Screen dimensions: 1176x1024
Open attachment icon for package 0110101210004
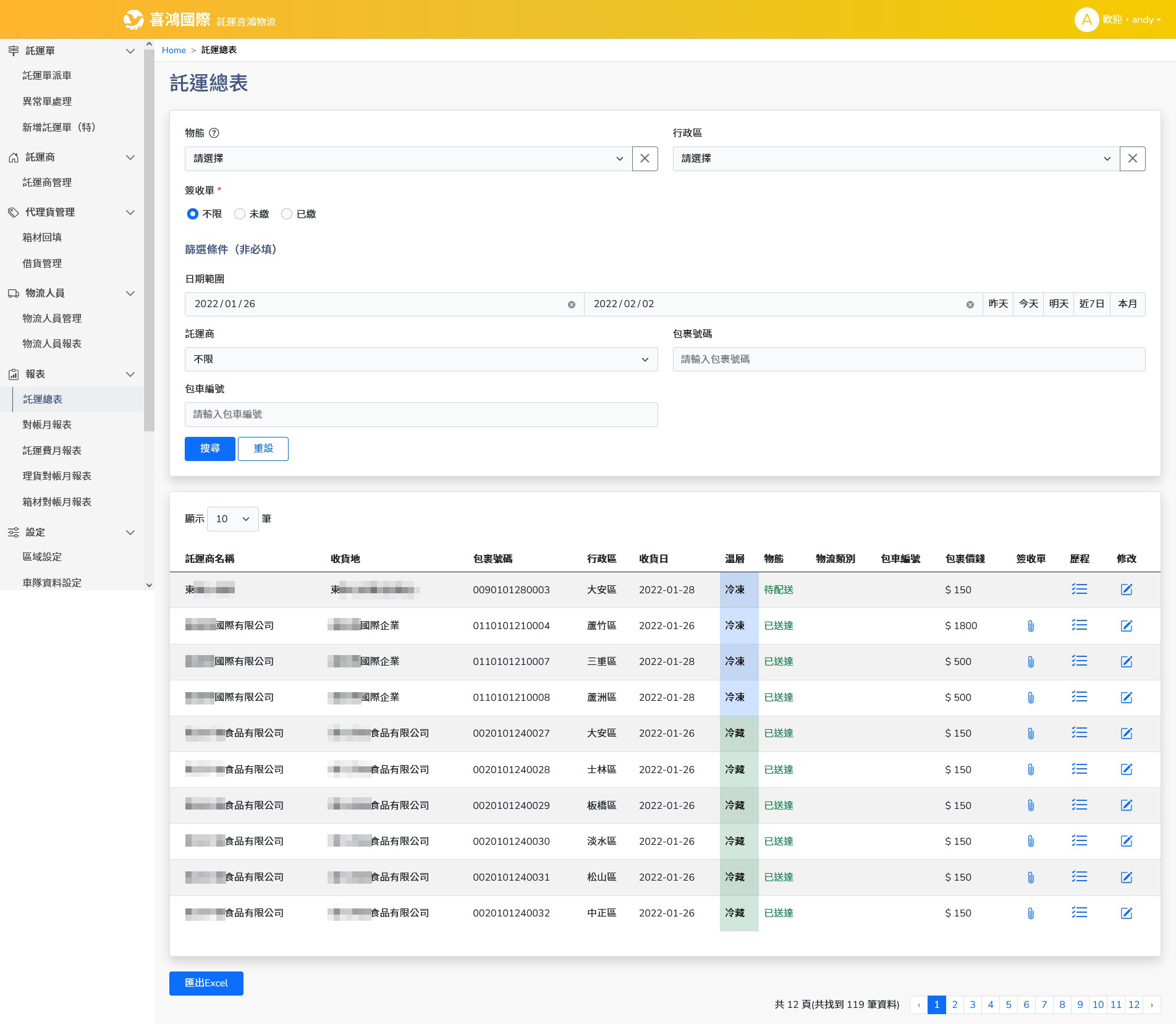pos(1030,626)
